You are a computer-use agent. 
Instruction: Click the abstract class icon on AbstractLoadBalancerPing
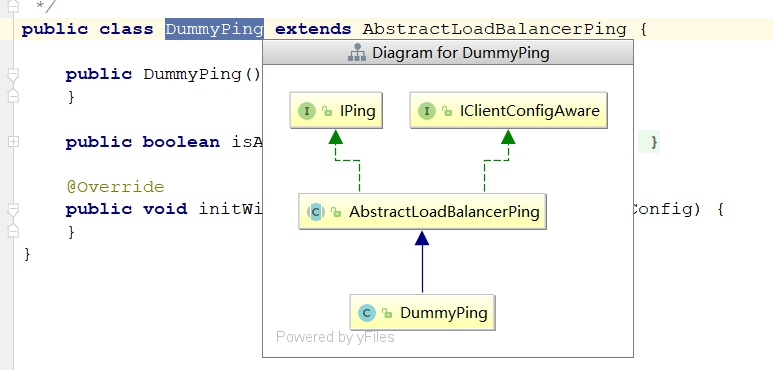[x=316, y=212]
